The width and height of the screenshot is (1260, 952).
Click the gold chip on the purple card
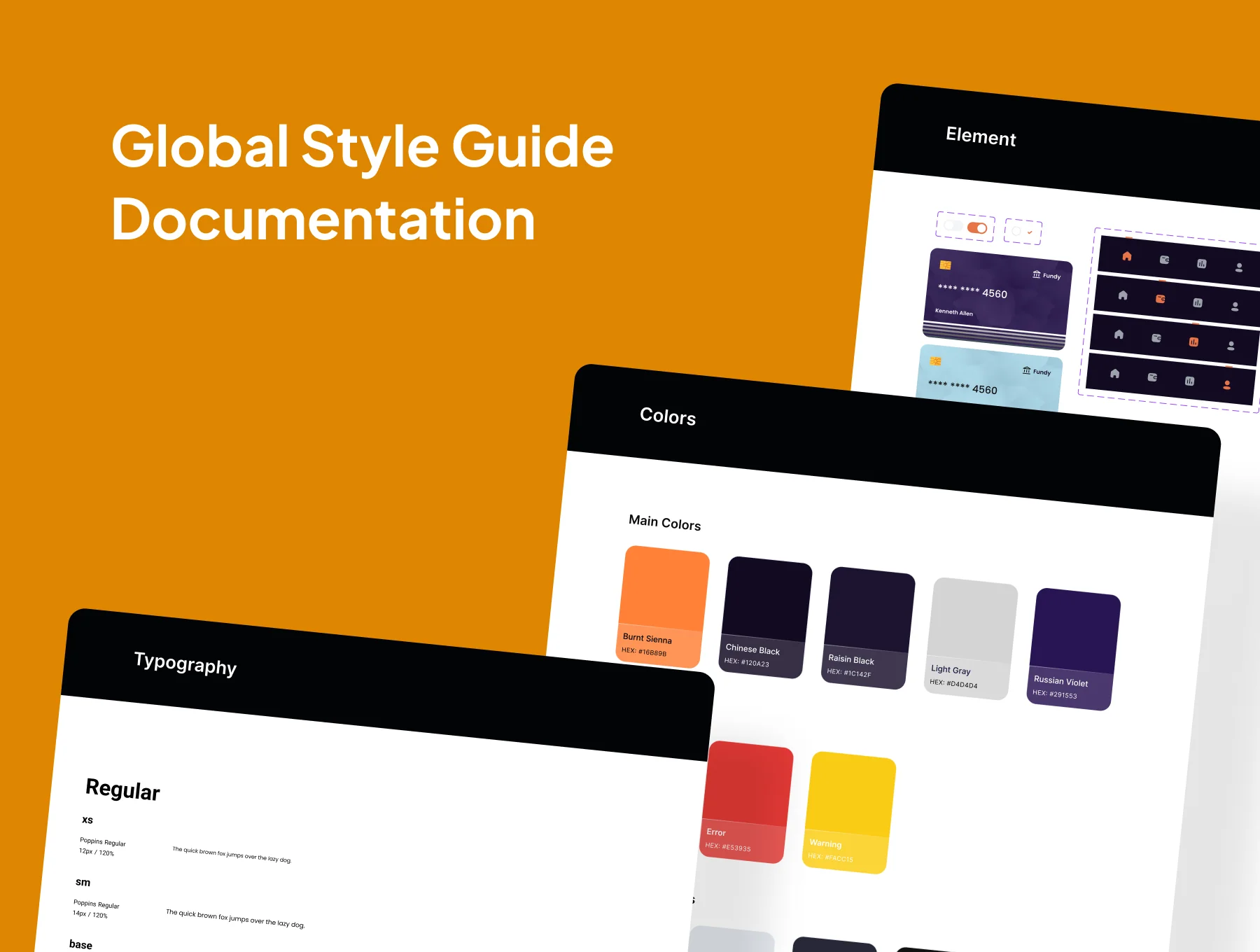coord(945,265)
